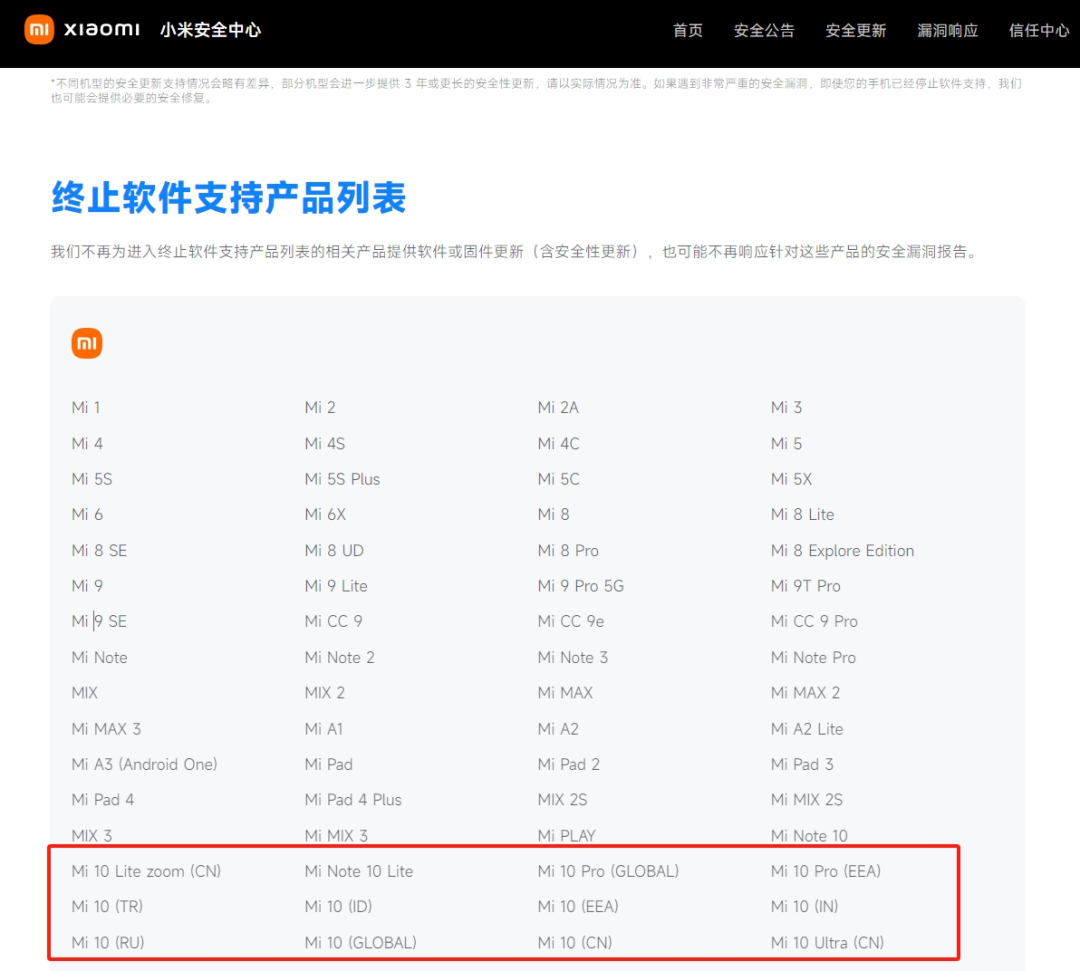Select the Mi CC 9 Pro entry
Screen dimensions: 1080x971
(x=814, y=622)
